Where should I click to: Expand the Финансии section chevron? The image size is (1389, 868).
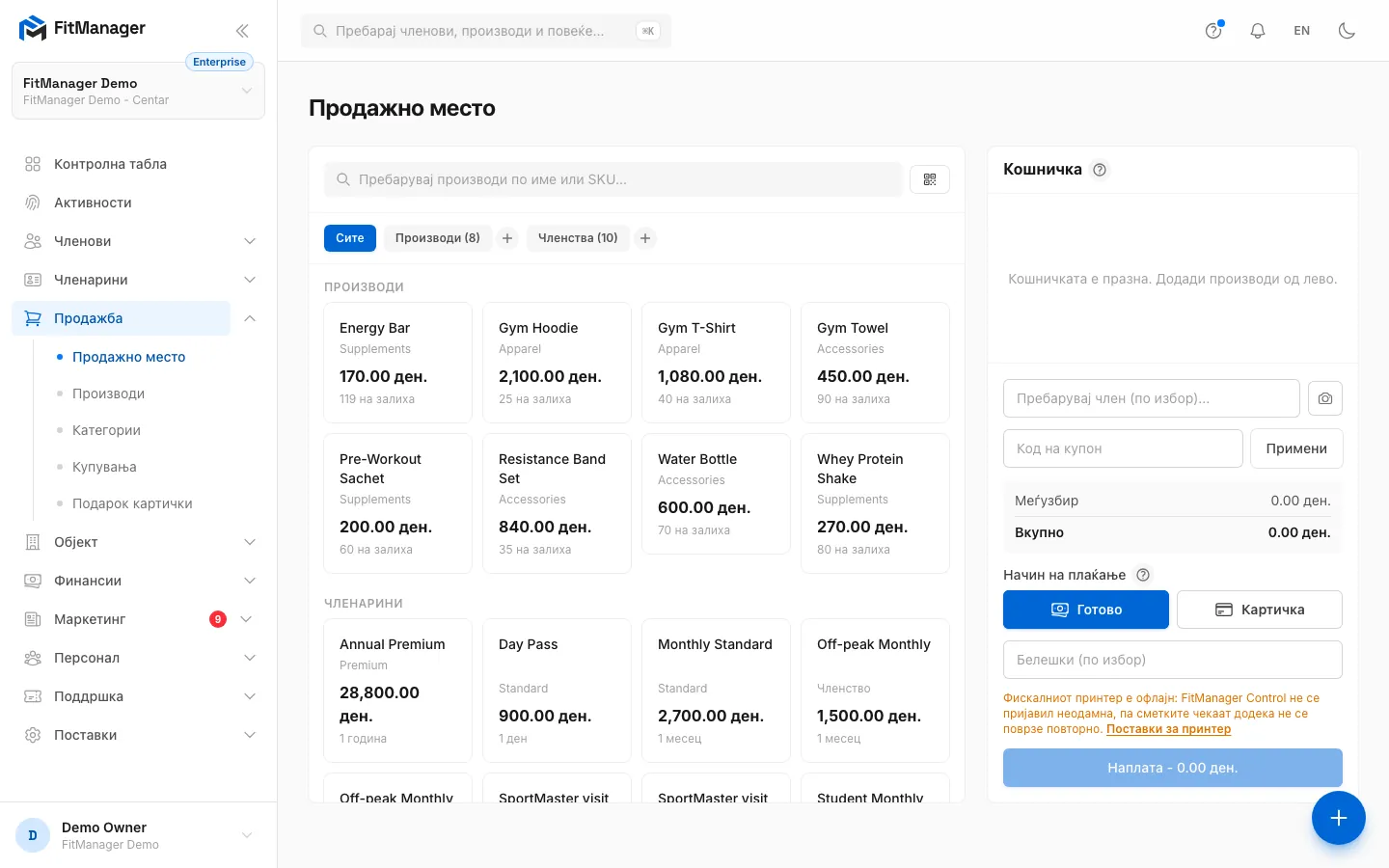(250, 581)
